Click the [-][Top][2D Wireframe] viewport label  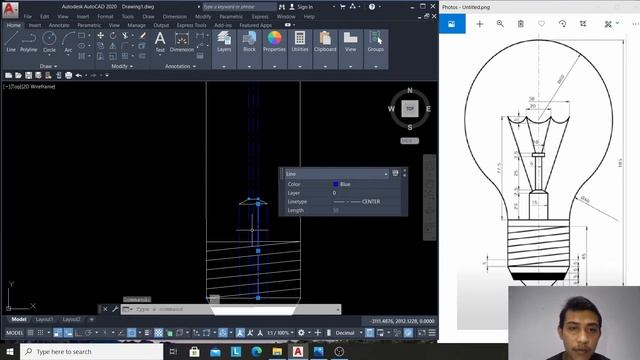[x=29, y=87]
